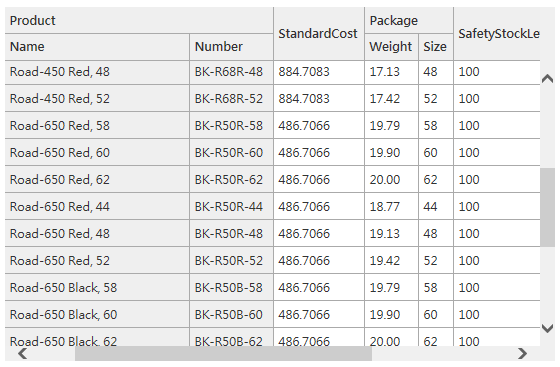Image resolution: width=560 pixels, height=367 pixels.
Task: Click the Size column header
Action: click(436, 47)
